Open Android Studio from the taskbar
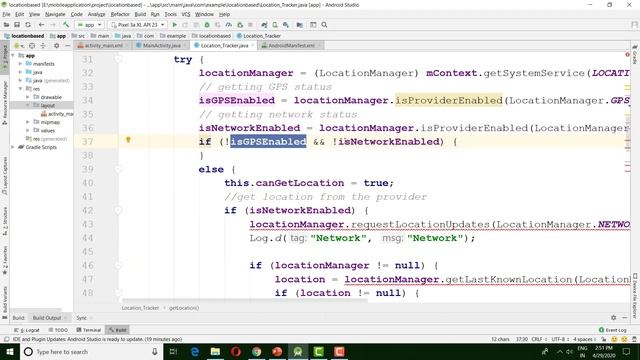 click(x=298, y=351)
